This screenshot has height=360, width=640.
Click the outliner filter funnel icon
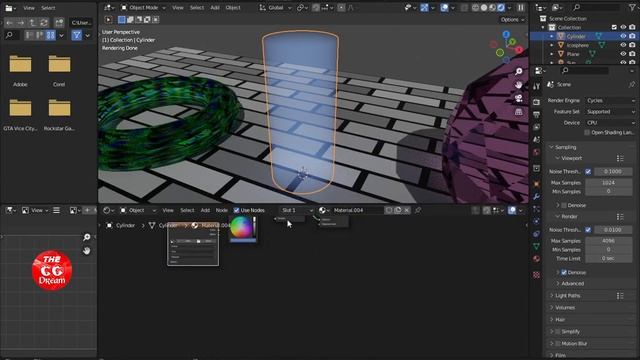(x=632, y=8)
